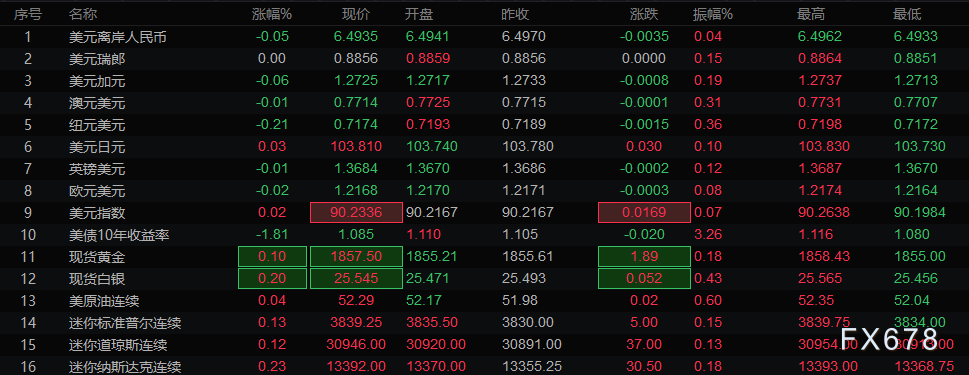Sort by the 现价 column header
This screenshot has width=969, height=375.
356,14
